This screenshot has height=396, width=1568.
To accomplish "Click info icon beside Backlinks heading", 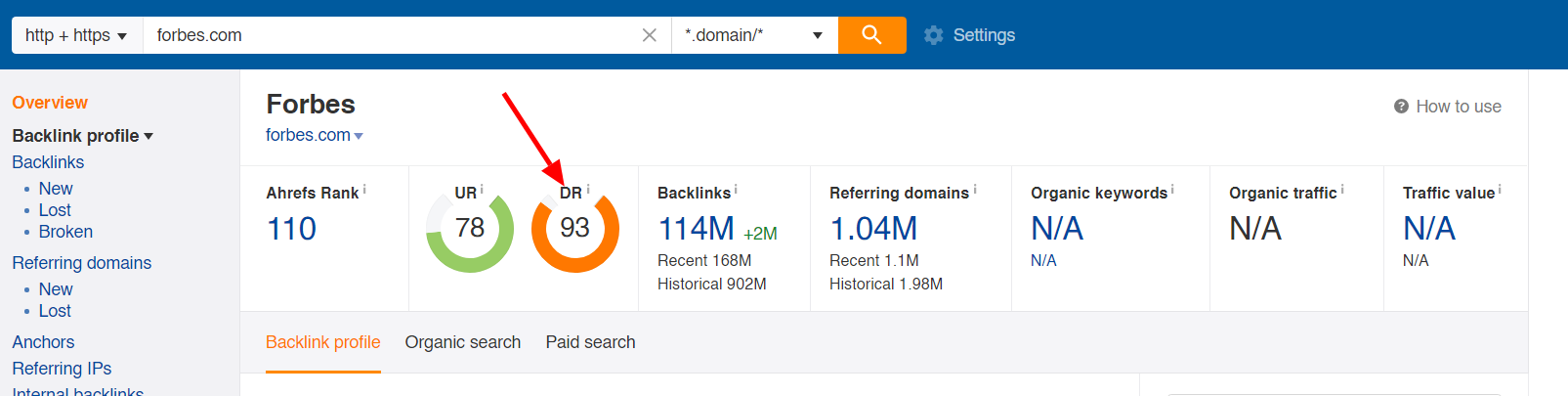I will [x=736, y=190].
